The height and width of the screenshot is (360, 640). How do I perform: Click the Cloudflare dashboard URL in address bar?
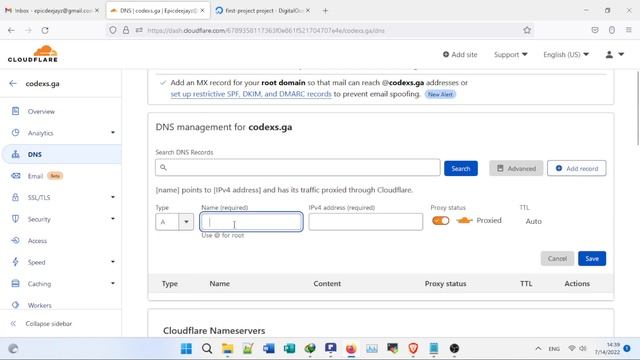coord(266,31)
